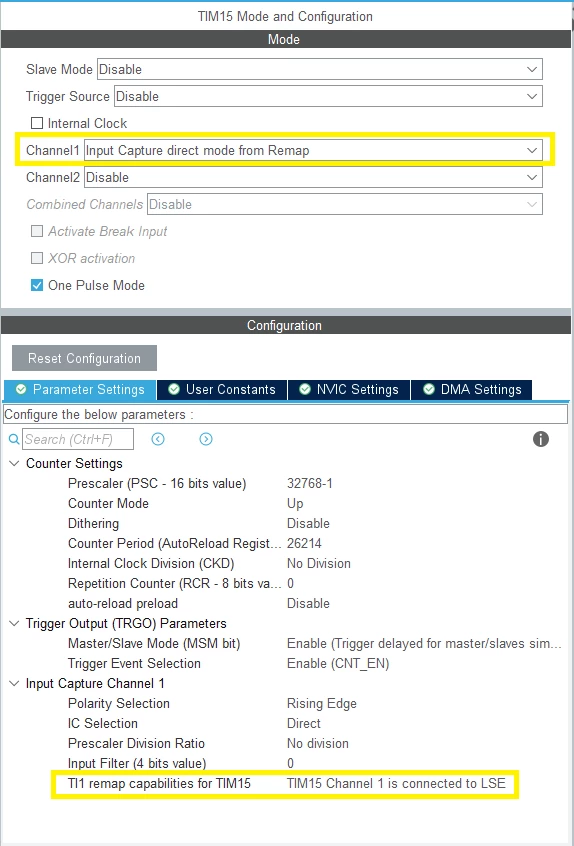Click the Master/Slave Mode (MSM bit) label
The image size is (574, 846).
pyautogui.click(x=154, y=643)
